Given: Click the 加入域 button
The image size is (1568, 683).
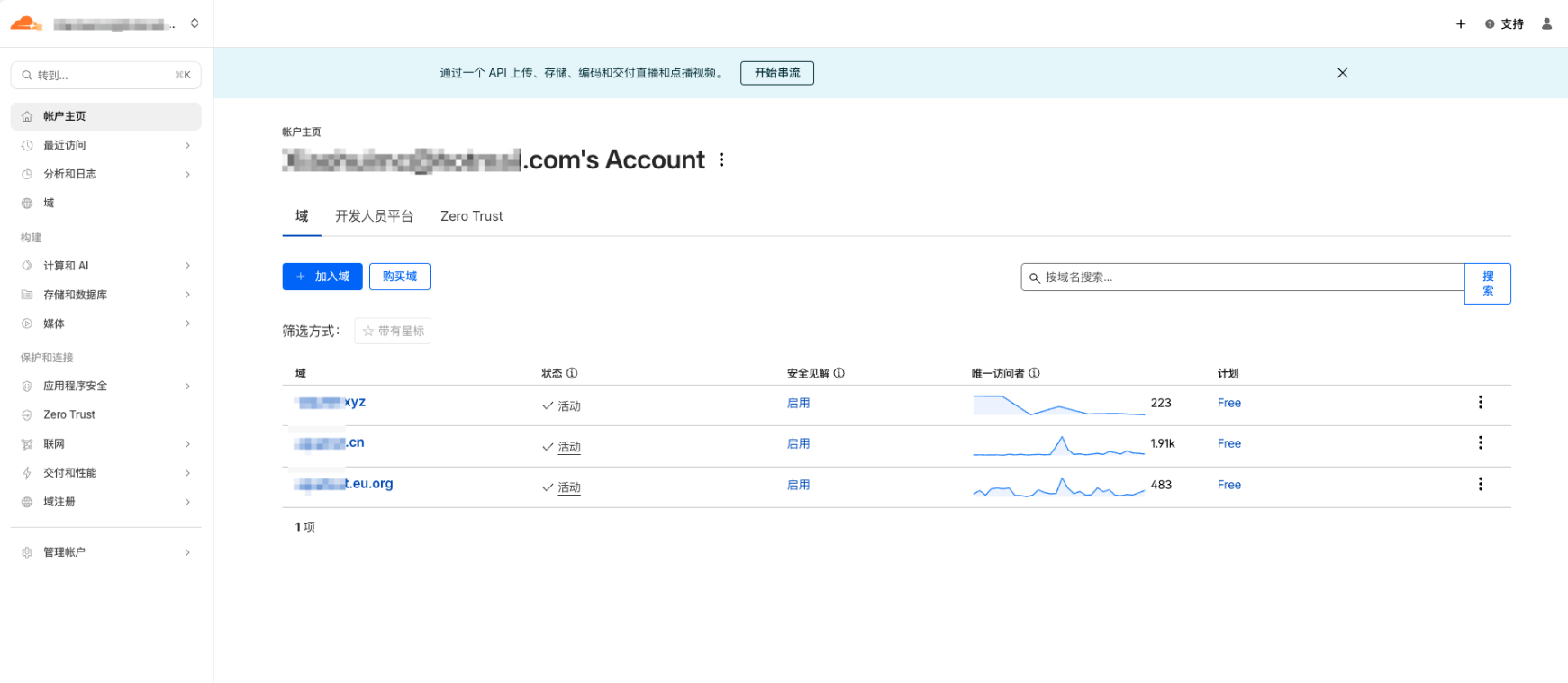Looking at the screenshot, I should (322, 277).
